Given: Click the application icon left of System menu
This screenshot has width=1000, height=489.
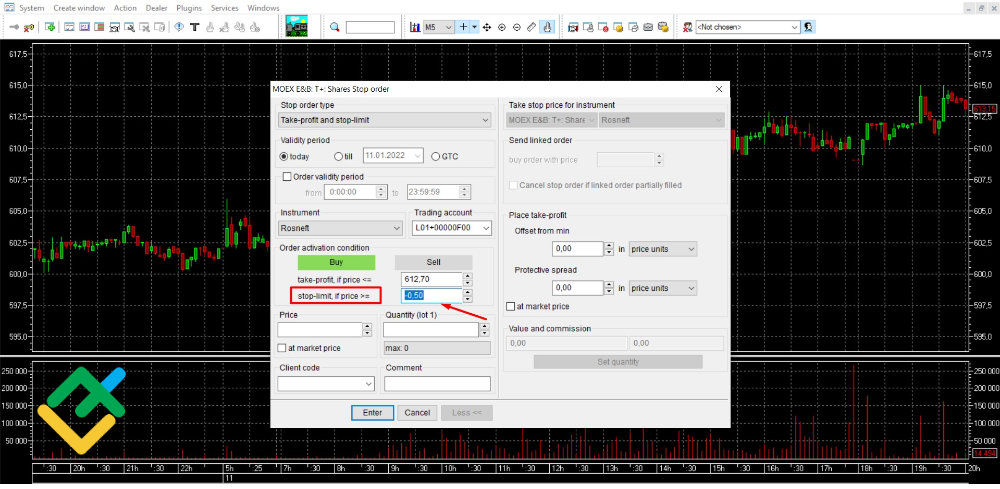Looking at the screenshot, I should [x=9, y=8].
